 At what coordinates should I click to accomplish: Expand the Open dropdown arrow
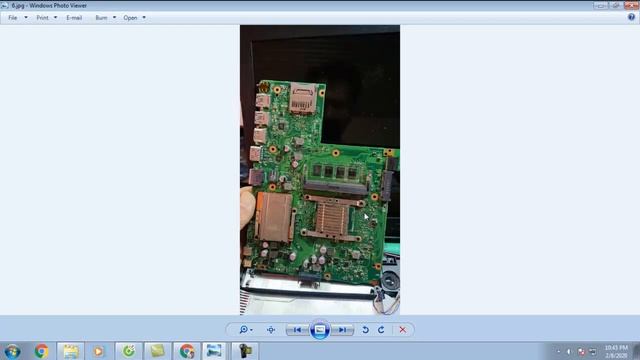(x=144, y=18)
